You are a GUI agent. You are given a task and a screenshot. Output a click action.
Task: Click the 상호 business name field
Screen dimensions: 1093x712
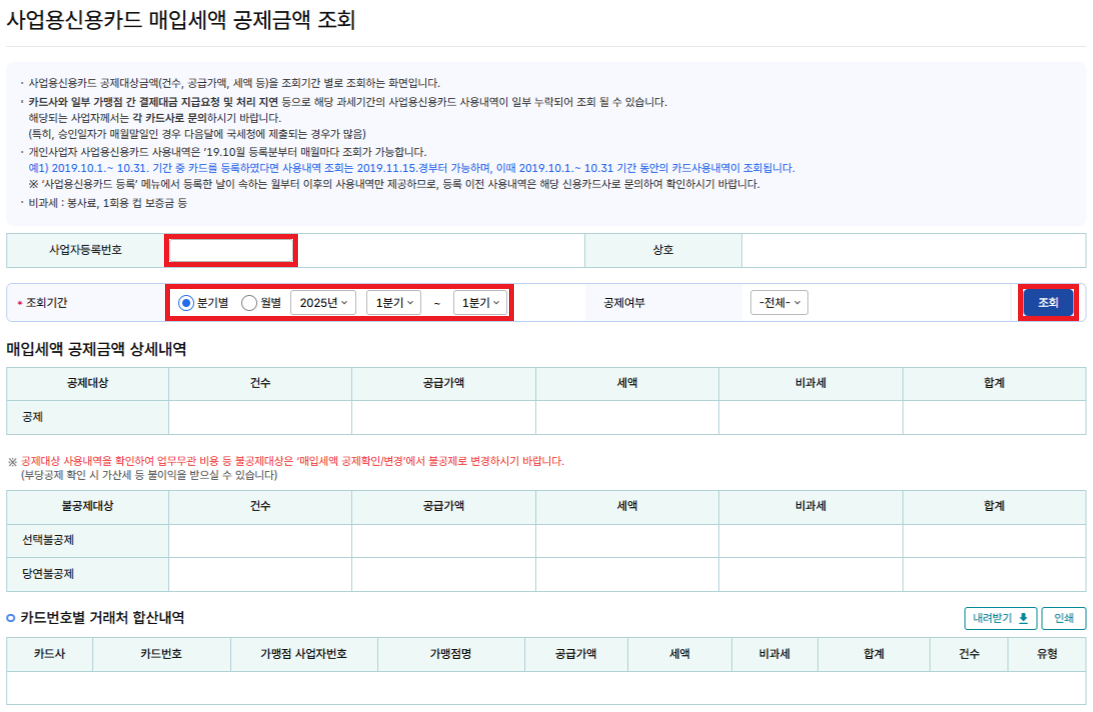coord(912,250)
